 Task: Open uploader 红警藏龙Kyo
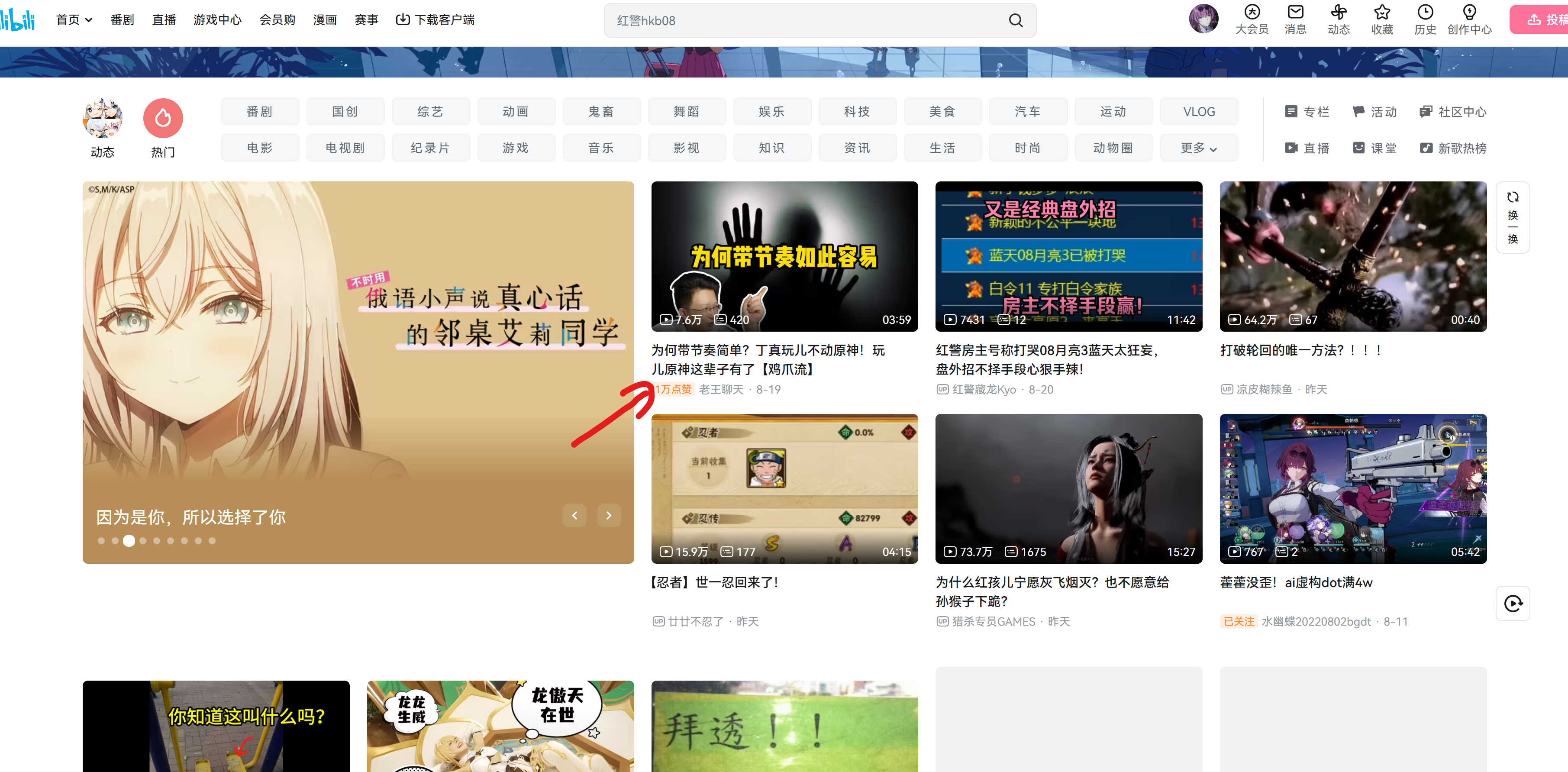point(984,389)
